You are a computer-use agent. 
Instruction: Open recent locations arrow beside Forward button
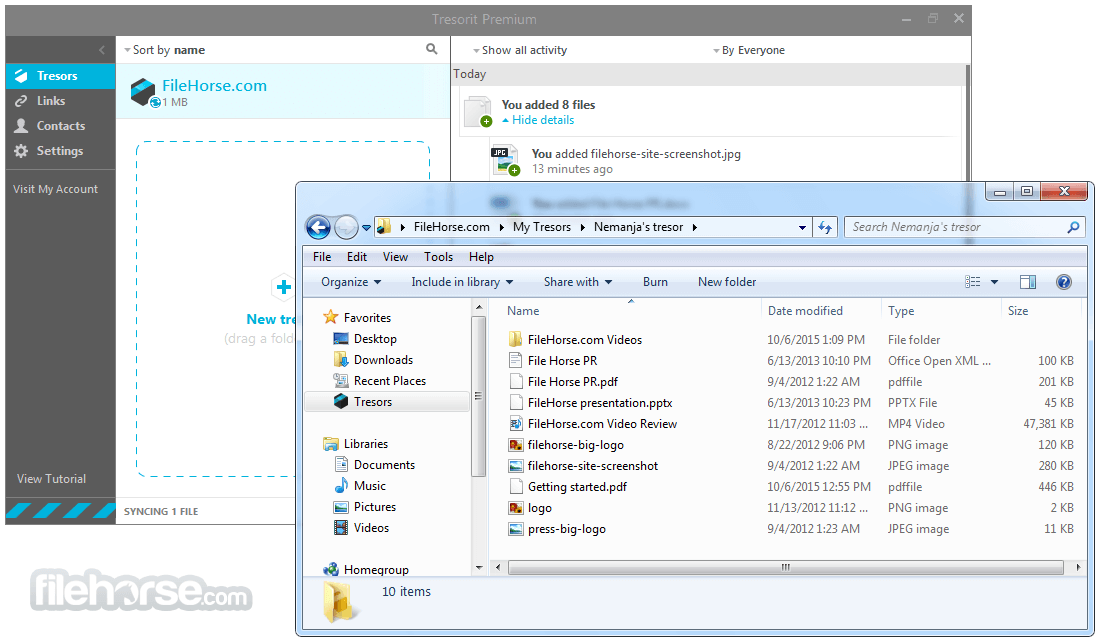[x=366, y=228]
